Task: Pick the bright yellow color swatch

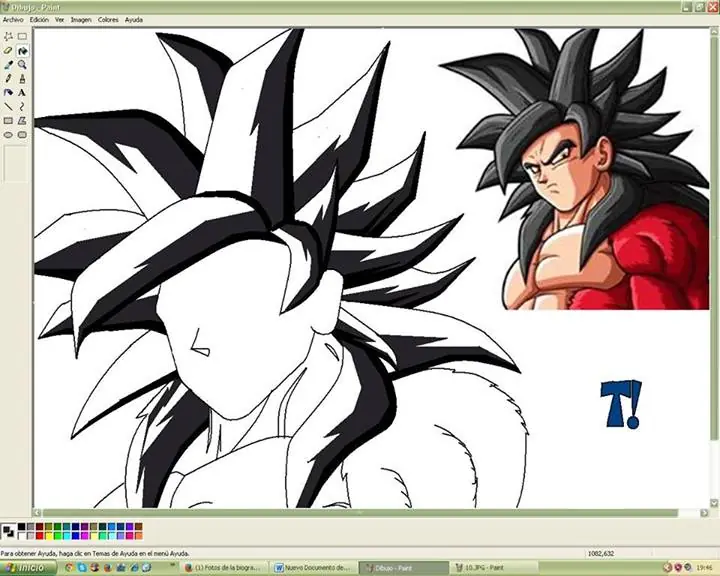Action: [48, 536]
